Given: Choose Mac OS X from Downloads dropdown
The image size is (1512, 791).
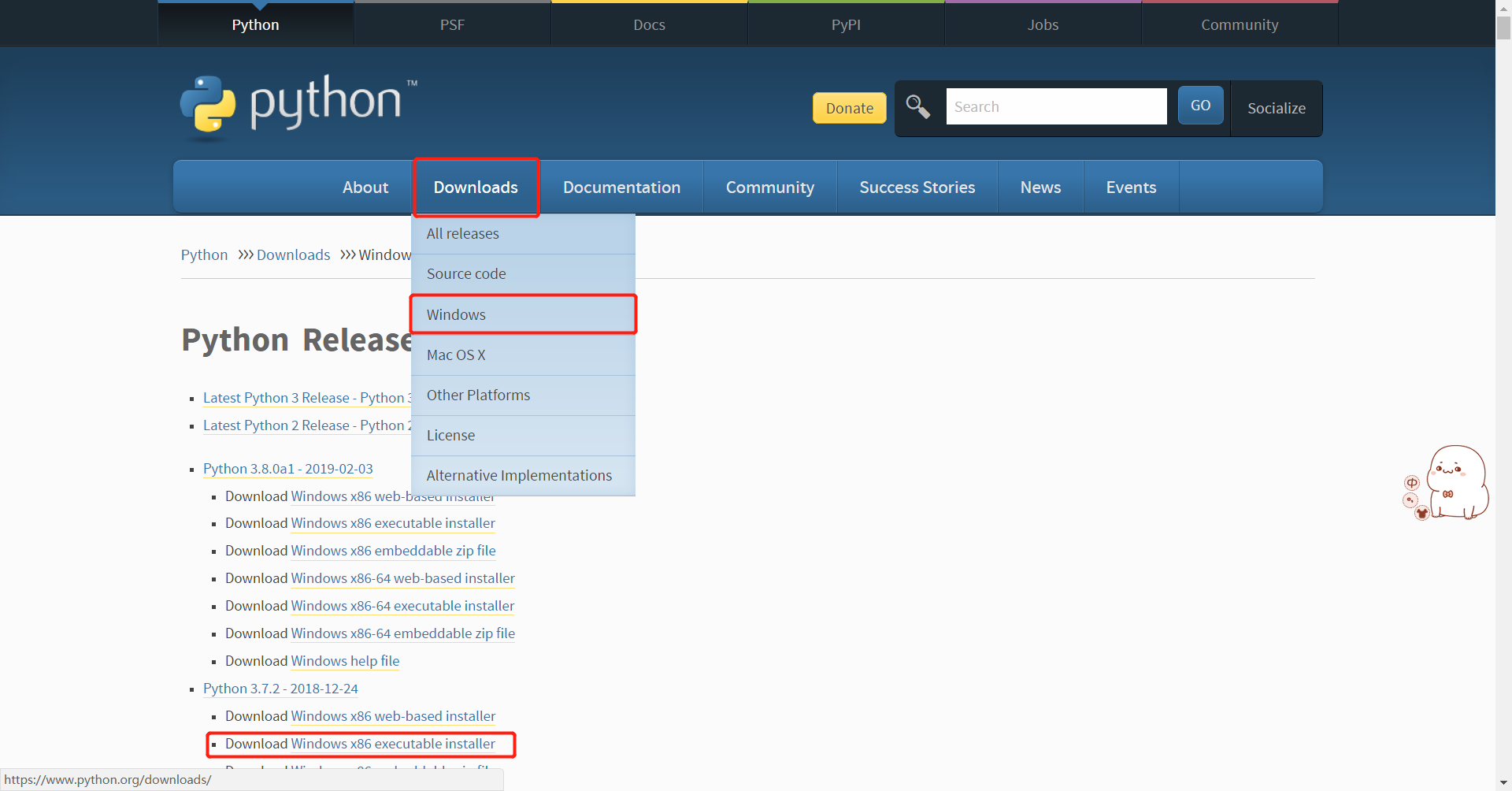Looking at the screenshot, I should pos(523,355).
